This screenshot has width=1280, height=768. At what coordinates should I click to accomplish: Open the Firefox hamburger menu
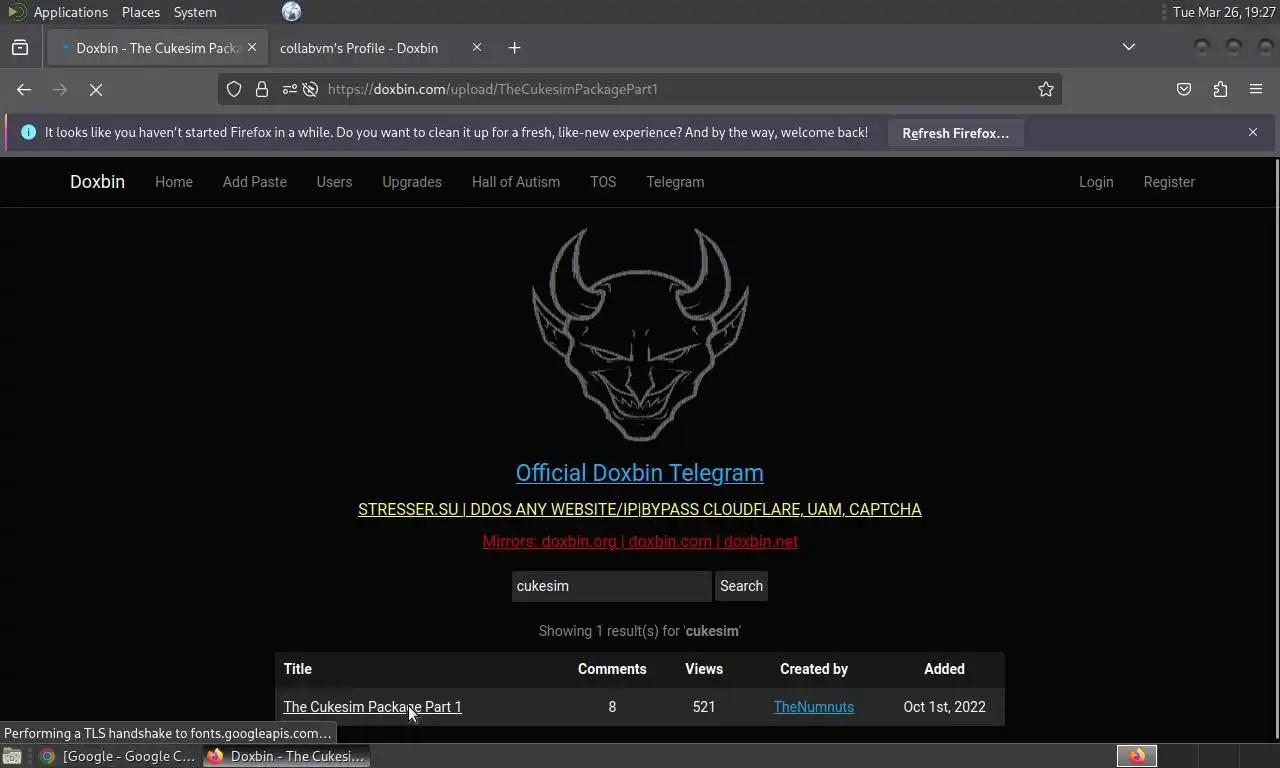(1256, 89)
